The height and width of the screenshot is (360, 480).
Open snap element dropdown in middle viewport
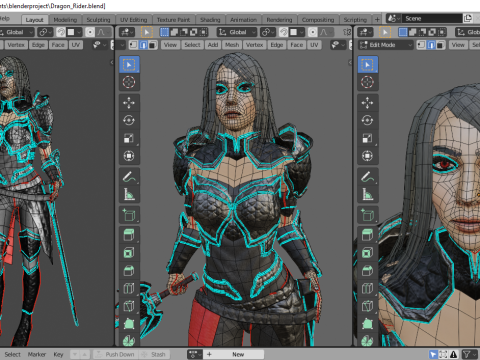296,32
